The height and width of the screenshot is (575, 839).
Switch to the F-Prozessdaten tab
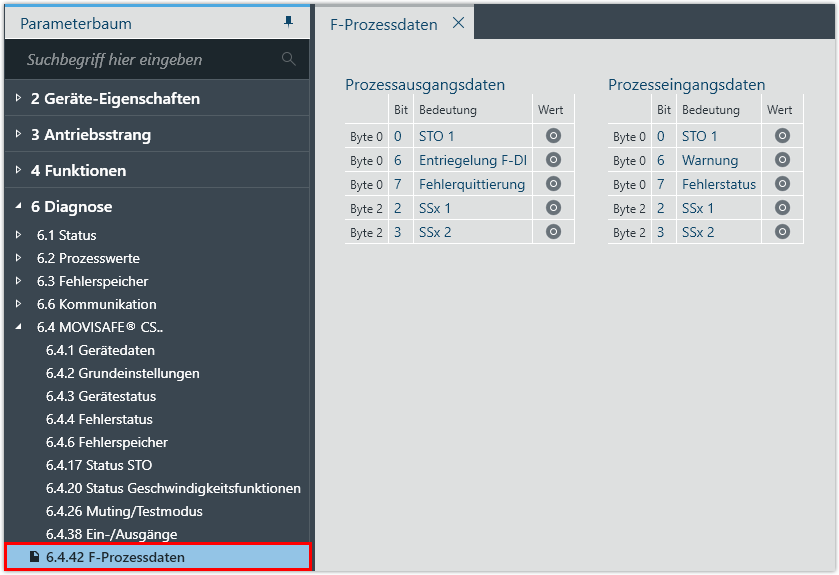pos(383,24)
